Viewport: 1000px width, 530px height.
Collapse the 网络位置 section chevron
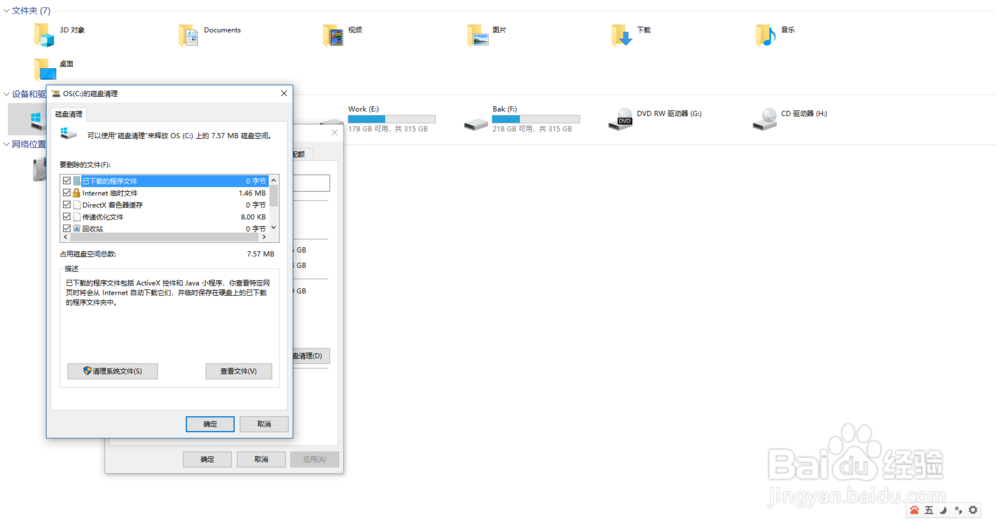[x=6, y=145]
